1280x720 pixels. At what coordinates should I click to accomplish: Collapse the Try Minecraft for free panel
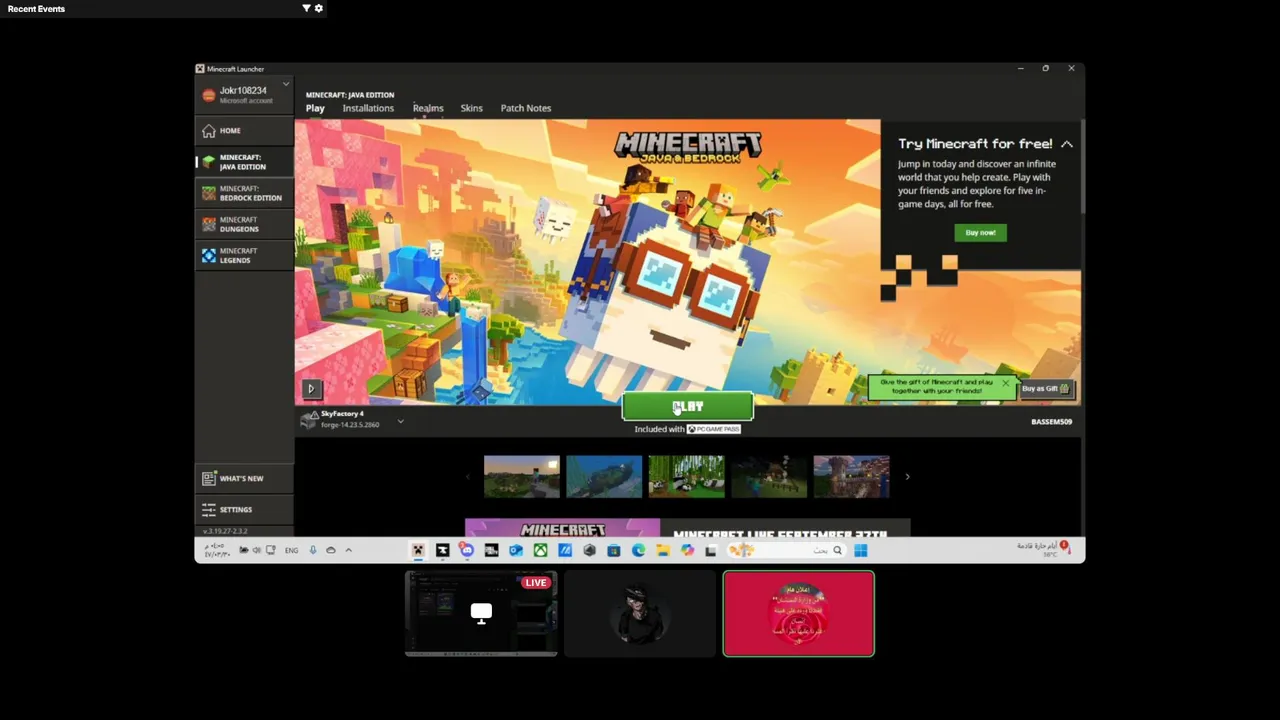(x=1067, y=144)
